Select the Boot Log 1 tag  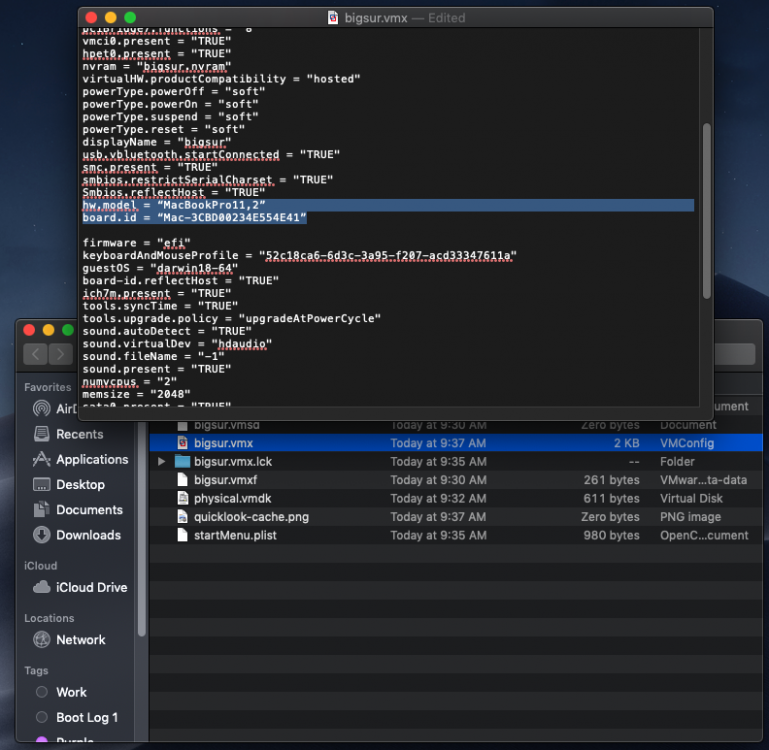pyautogui.click(x=77, y=717)
